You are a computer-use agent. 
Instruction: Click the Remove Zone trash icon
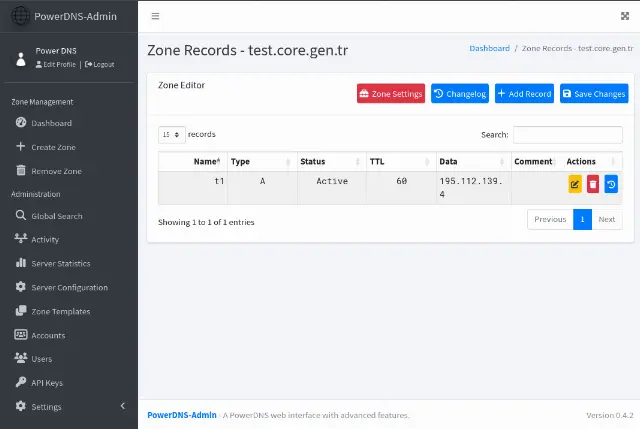coord(21,170)
